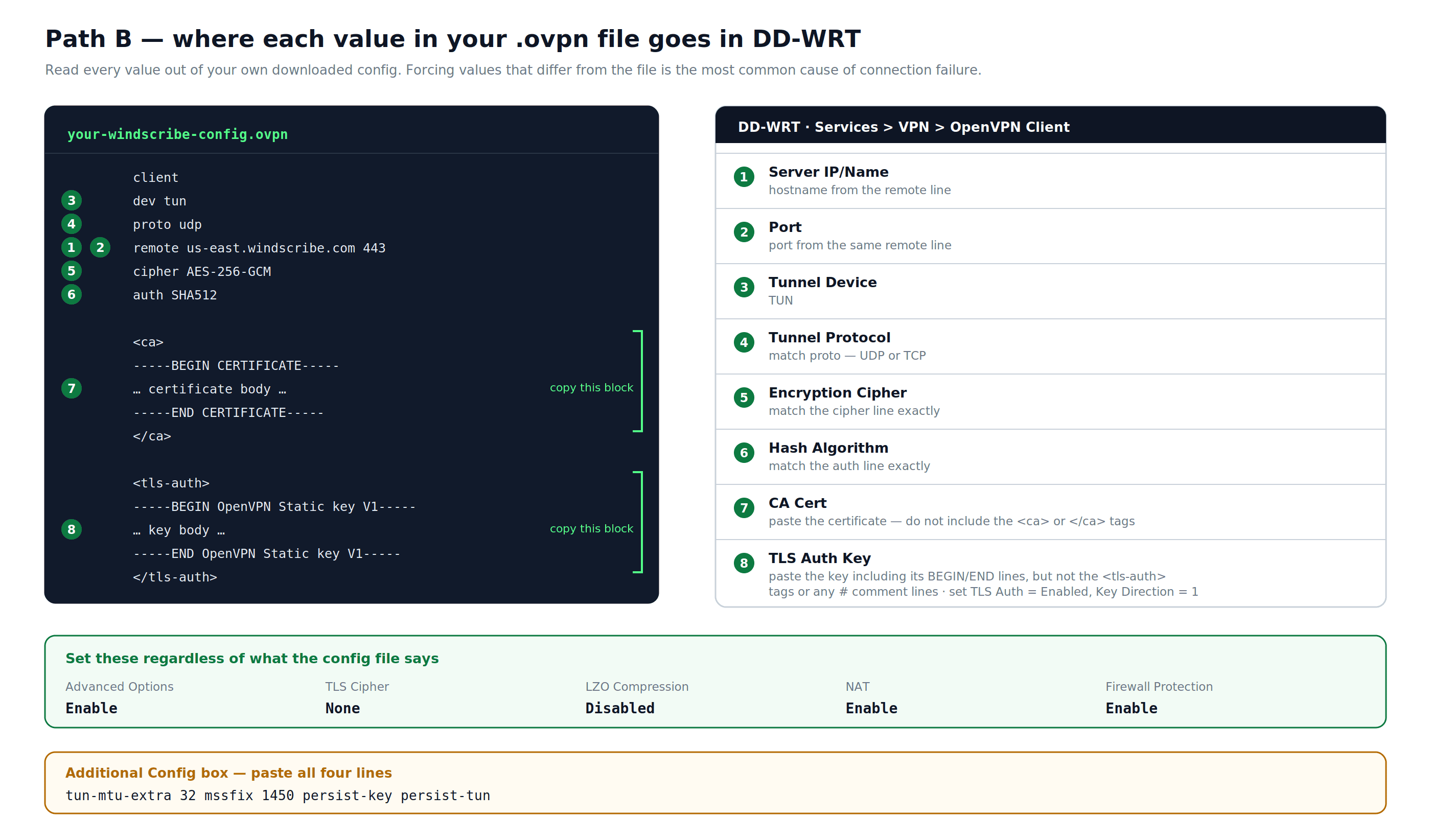Click the 'TUN' value under Tunnel Device
The width and height of the screenshot is (1431, 840).
pos(781,300)
